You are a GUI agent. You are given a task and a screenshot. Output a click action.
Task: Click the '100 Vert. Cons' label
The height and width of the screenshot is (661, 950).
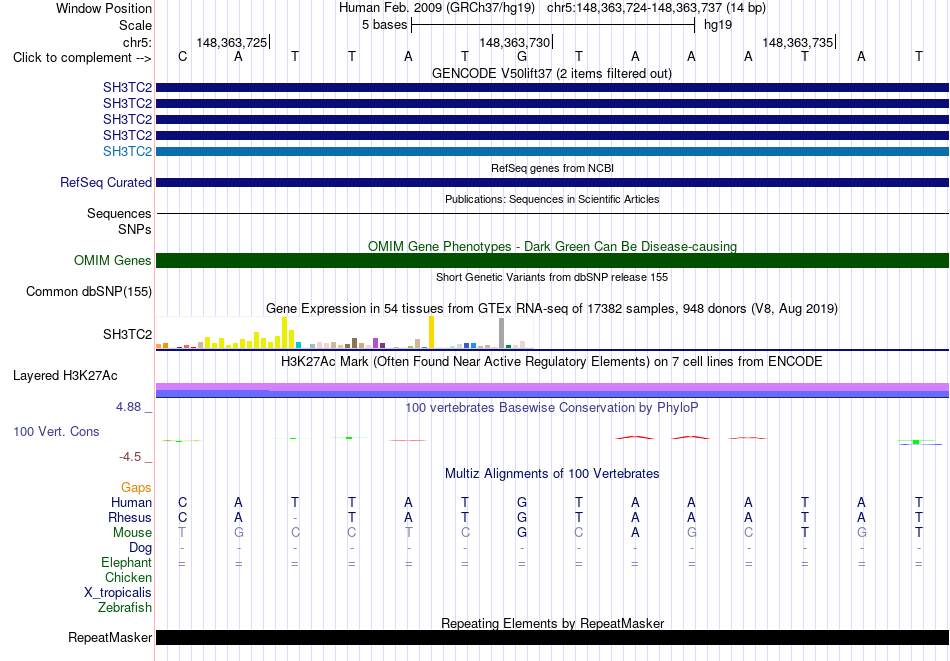coord(56,431)
